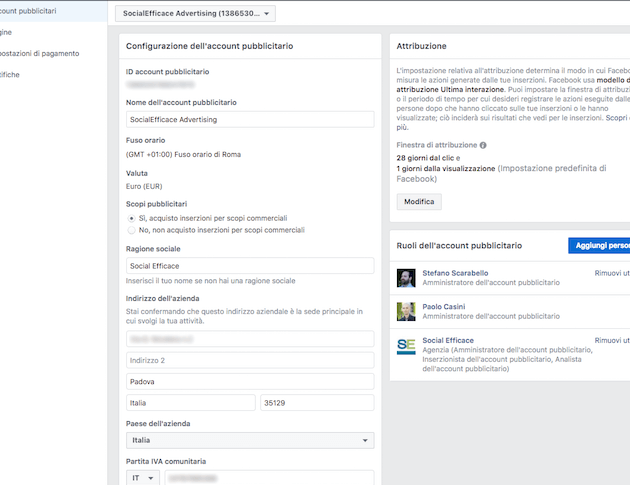Click the Italia region input field

click(190, 403)
